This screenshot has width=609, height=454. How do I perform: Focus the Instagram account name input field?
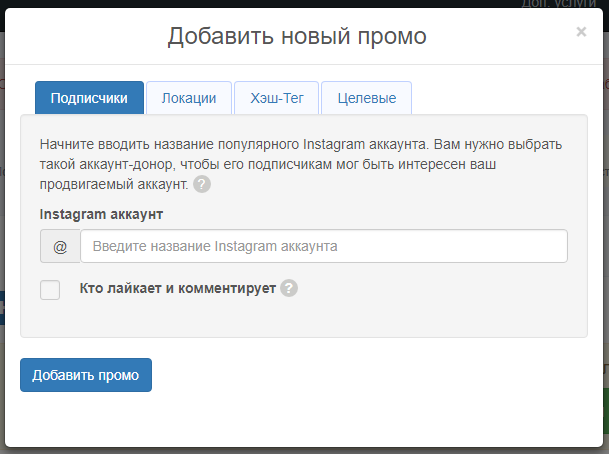coord(323,246)
